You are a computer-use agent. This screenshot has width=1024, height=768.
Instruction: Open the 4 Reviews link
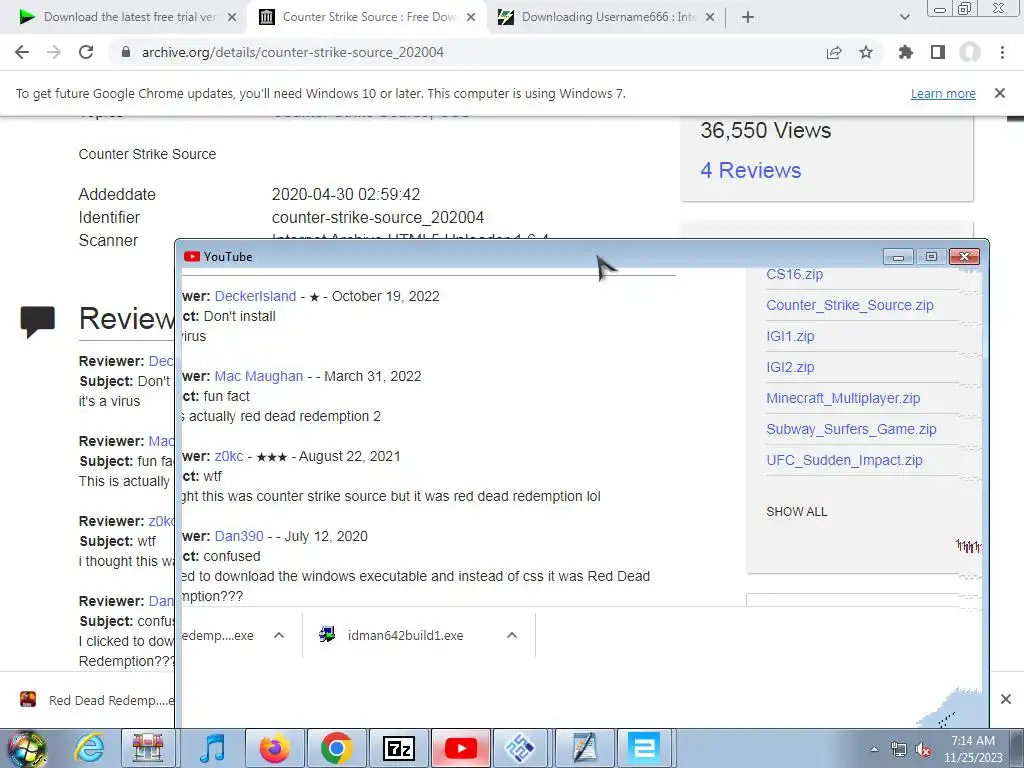click(x=750, y=170)
